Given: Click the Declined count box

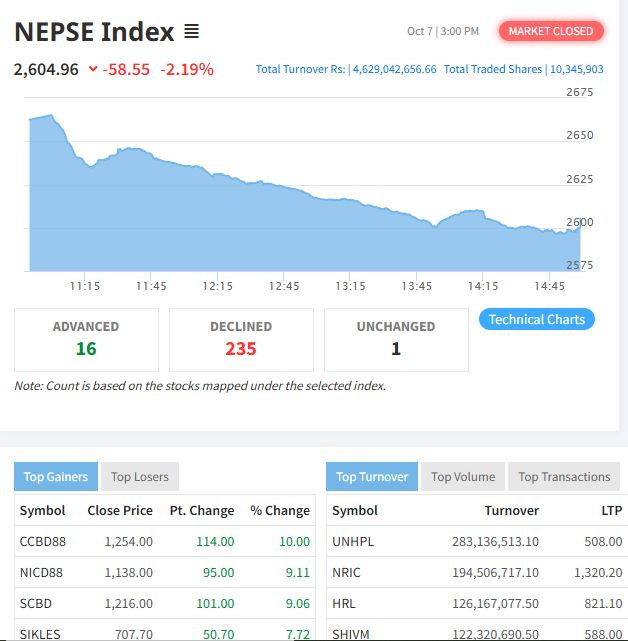Looking at the screenshot, I should click(x=241, y=339).
